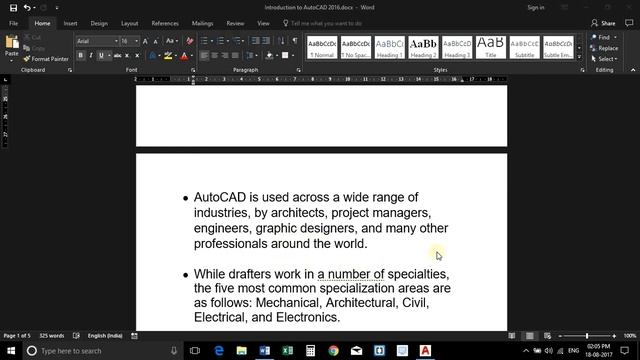Screen dimensions: 640x360
Task: Click the Share button
Action: click(603, 24)
